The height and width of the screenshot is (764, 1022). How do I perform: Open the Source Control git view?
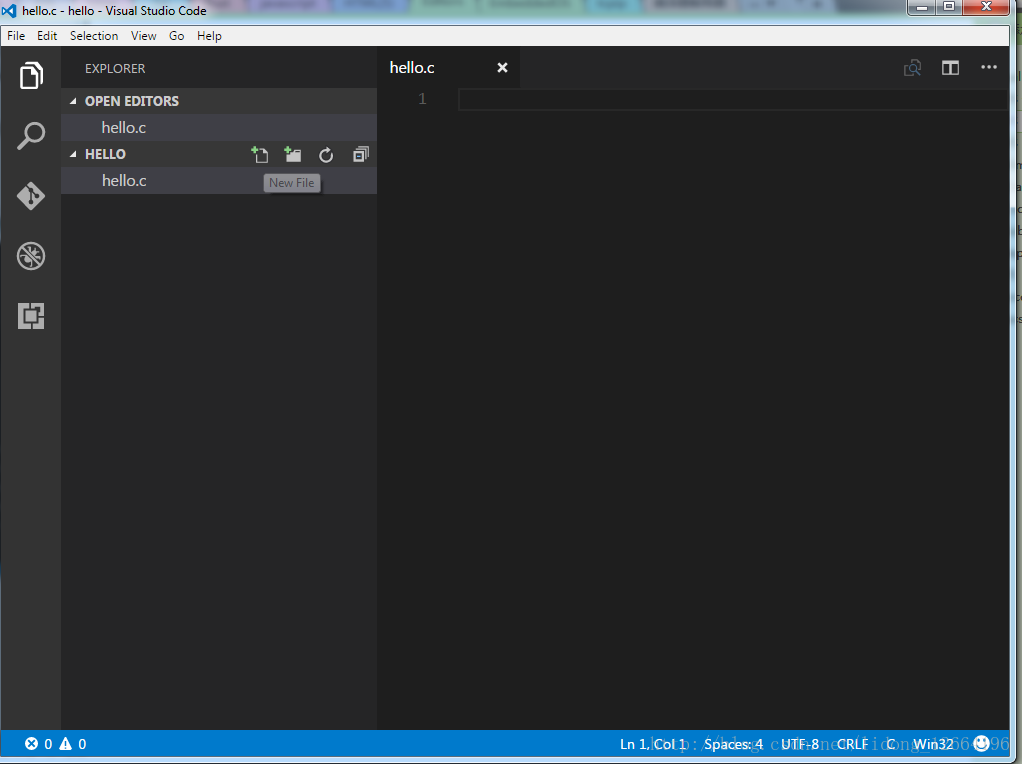(x=31, y=196)
